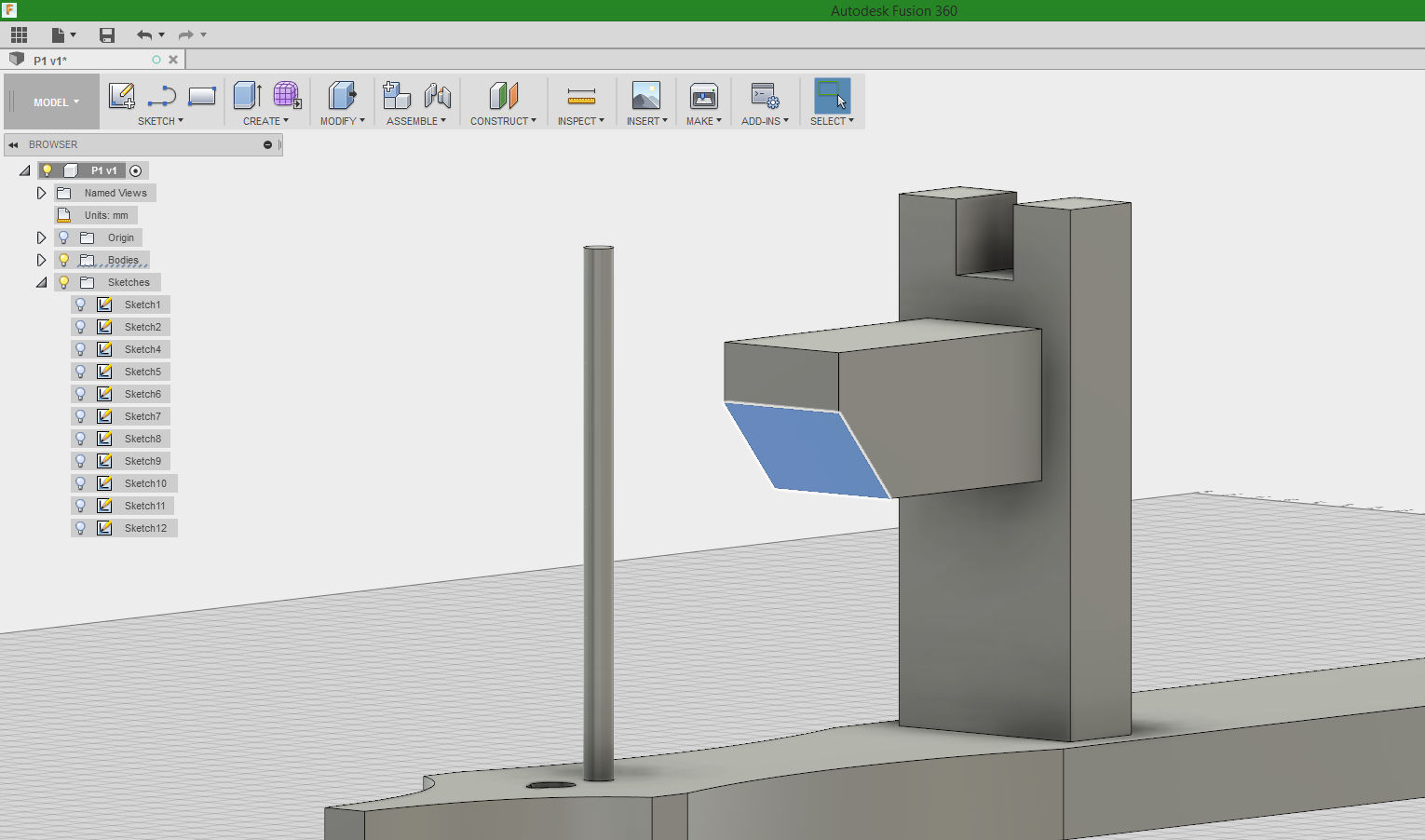Open the CREATE menu
Image resolution: width=1425 pixels, height=840 pixels.
tap(265, 121)
